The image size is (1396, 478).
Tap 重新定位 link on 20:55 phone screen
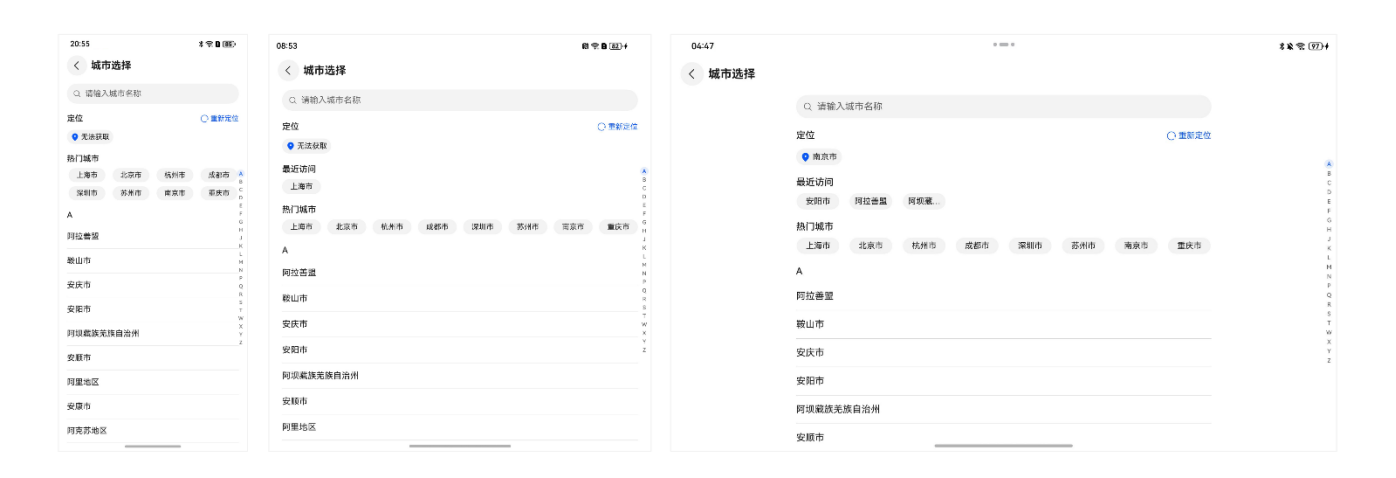tap(224, 118)
